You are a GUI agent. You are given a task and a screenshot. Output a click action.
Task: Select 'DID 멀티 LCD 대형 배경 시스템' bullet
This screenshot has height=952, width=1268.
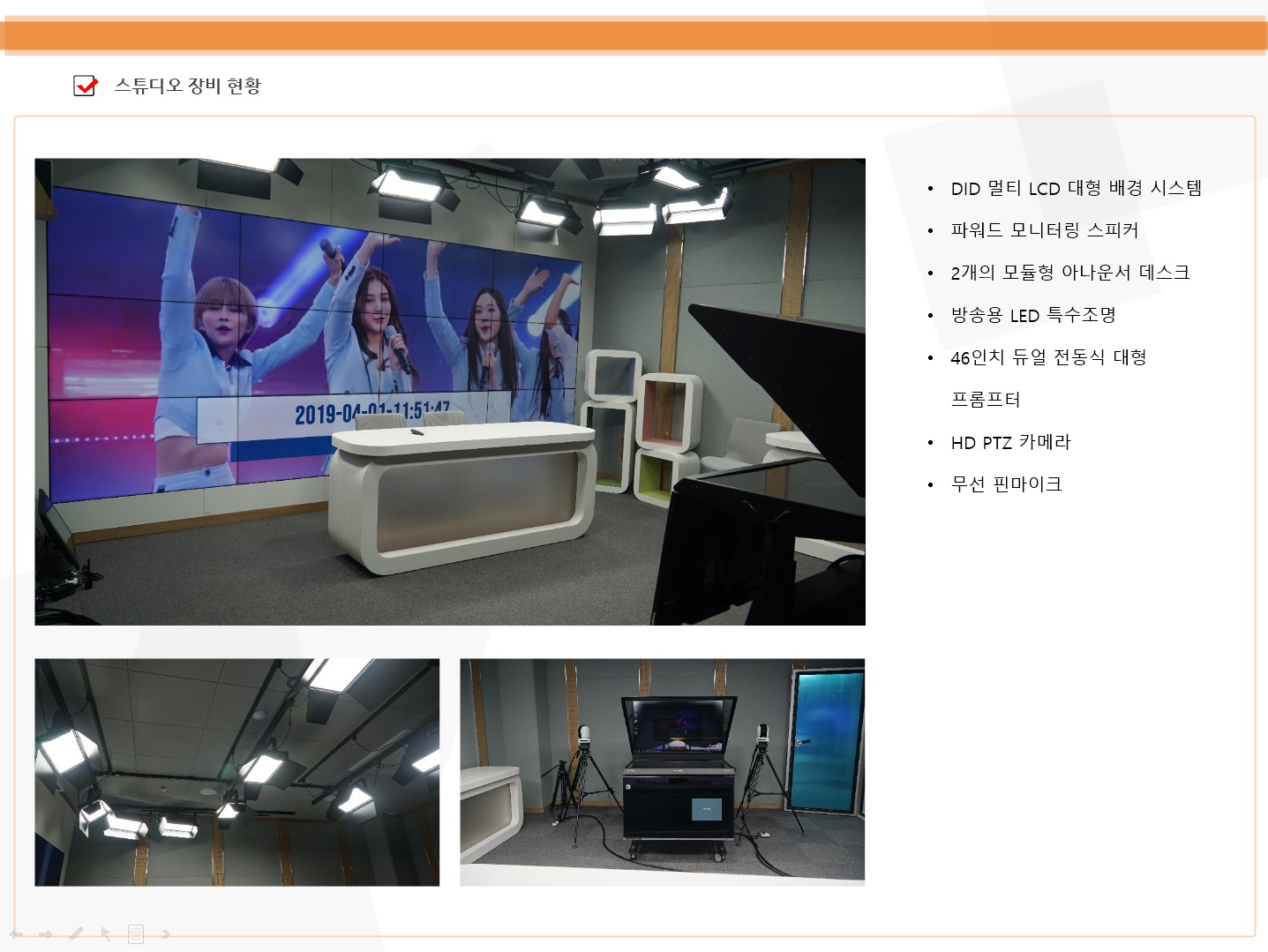[x=1076, y=188]
